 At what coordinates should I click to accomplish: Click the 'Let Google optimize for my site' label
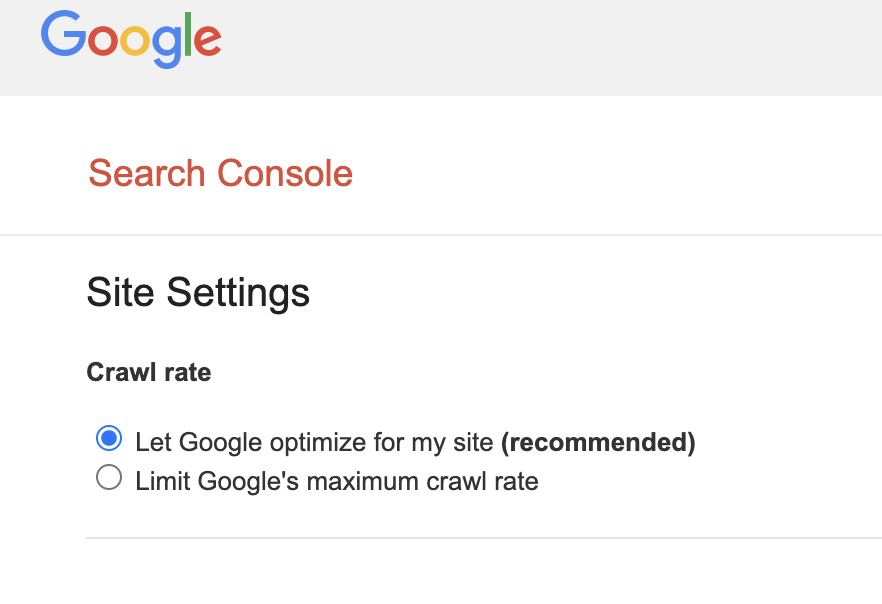(314, 443)
